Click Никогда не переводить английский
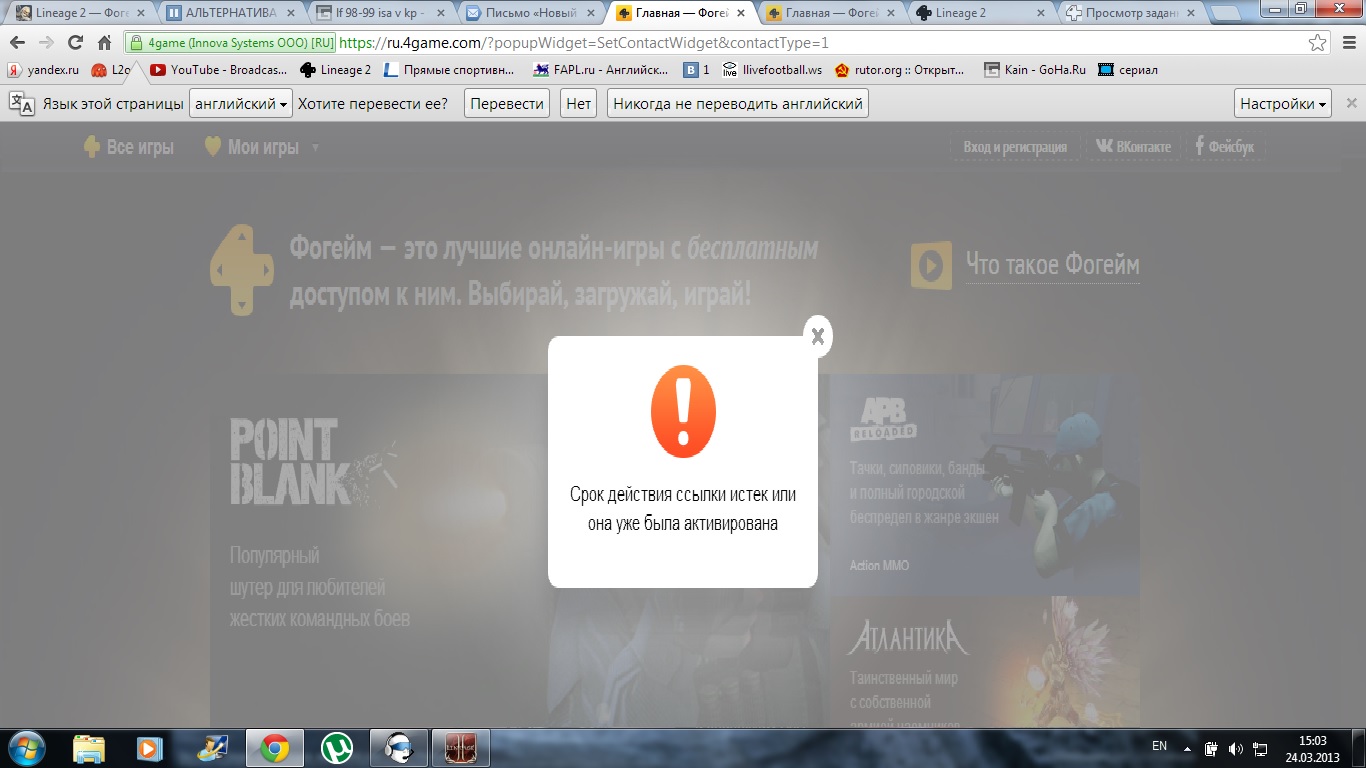Screen dimensions: 1366x768 point(738,103)
